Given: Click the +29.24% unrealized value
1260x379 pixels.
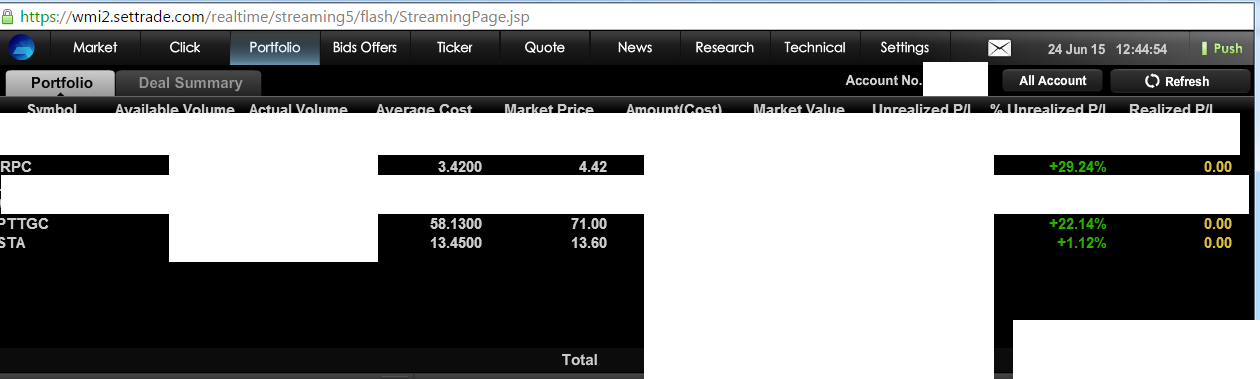Looking at the screenshot, I should [x=1077, y=167].
